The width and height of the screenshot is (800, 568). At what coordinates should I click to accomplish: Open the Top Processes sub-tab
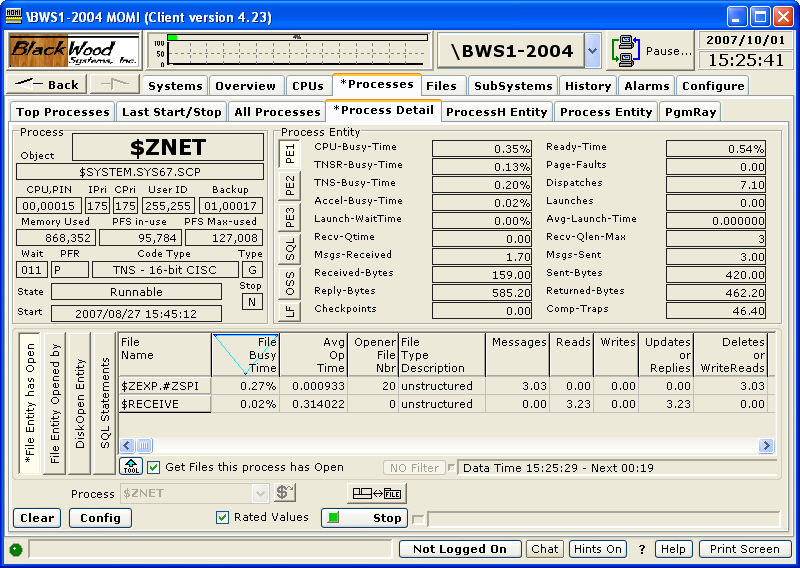[x=63, y=112]
